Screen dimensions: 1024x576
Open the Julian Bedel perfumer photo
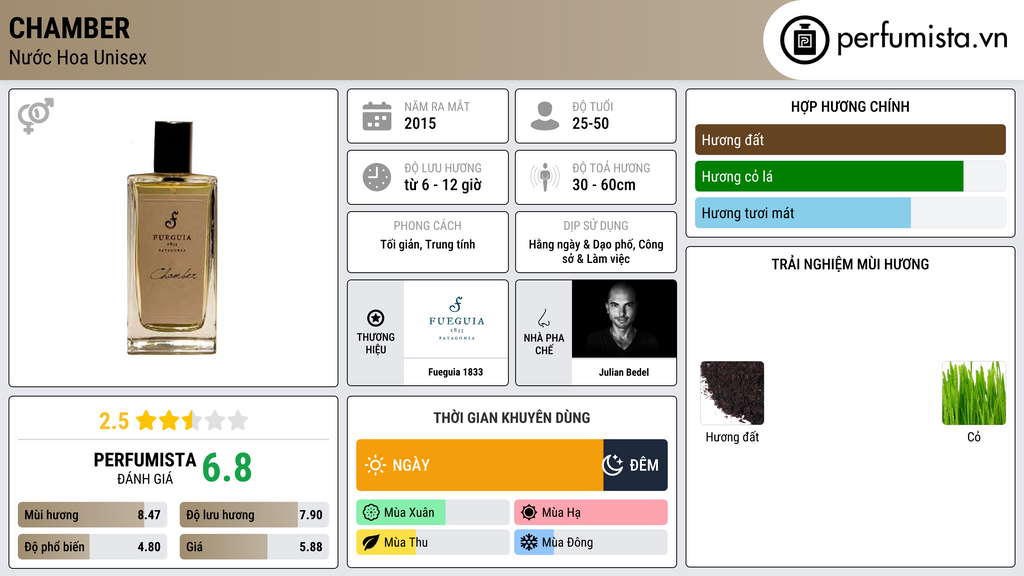pyautogui.click(x=624, y=319)
